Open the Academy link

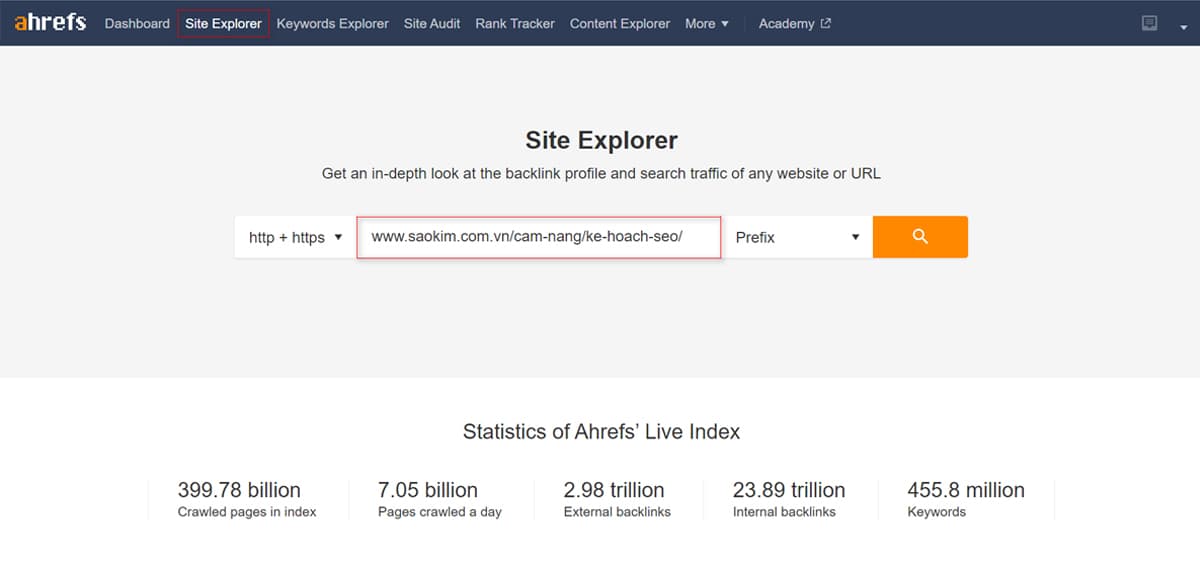(x=787, y=23)
